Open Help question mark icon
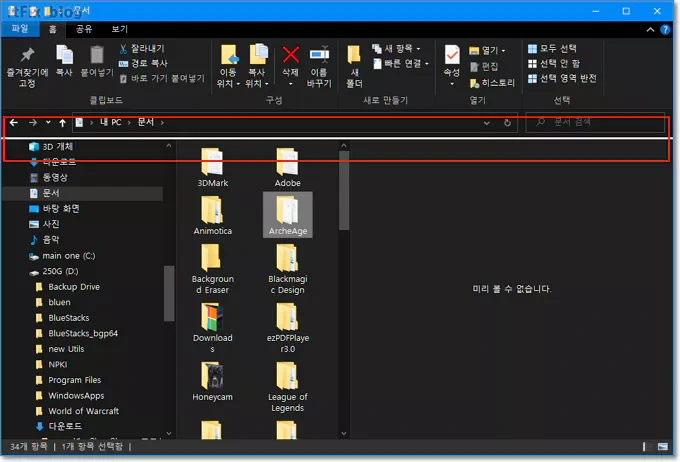680x462 pixels. [x=665, y=29]
